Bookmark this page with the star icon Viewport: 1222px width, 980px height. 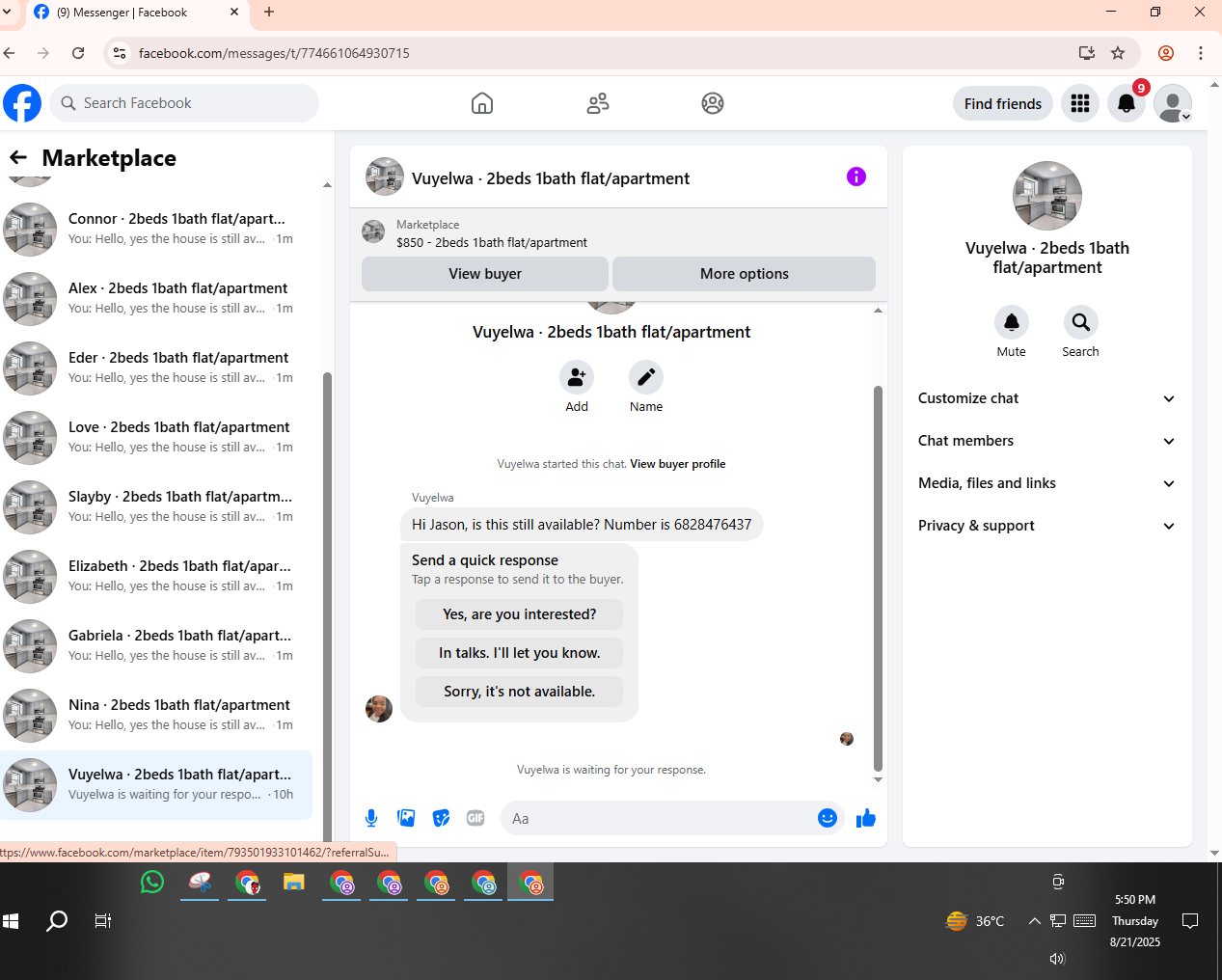point(1118,53)
